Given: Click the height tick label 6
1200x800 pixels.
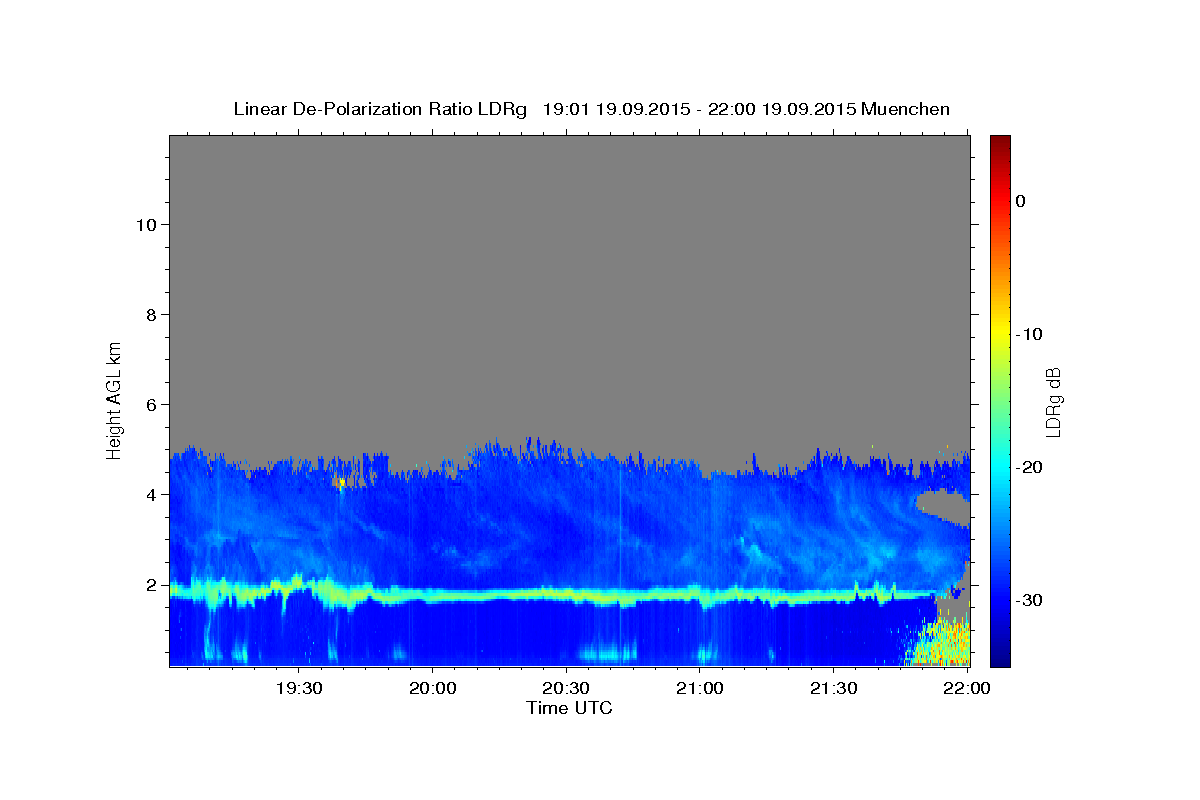Looking at the screenshot, I should tap(150, 404).
